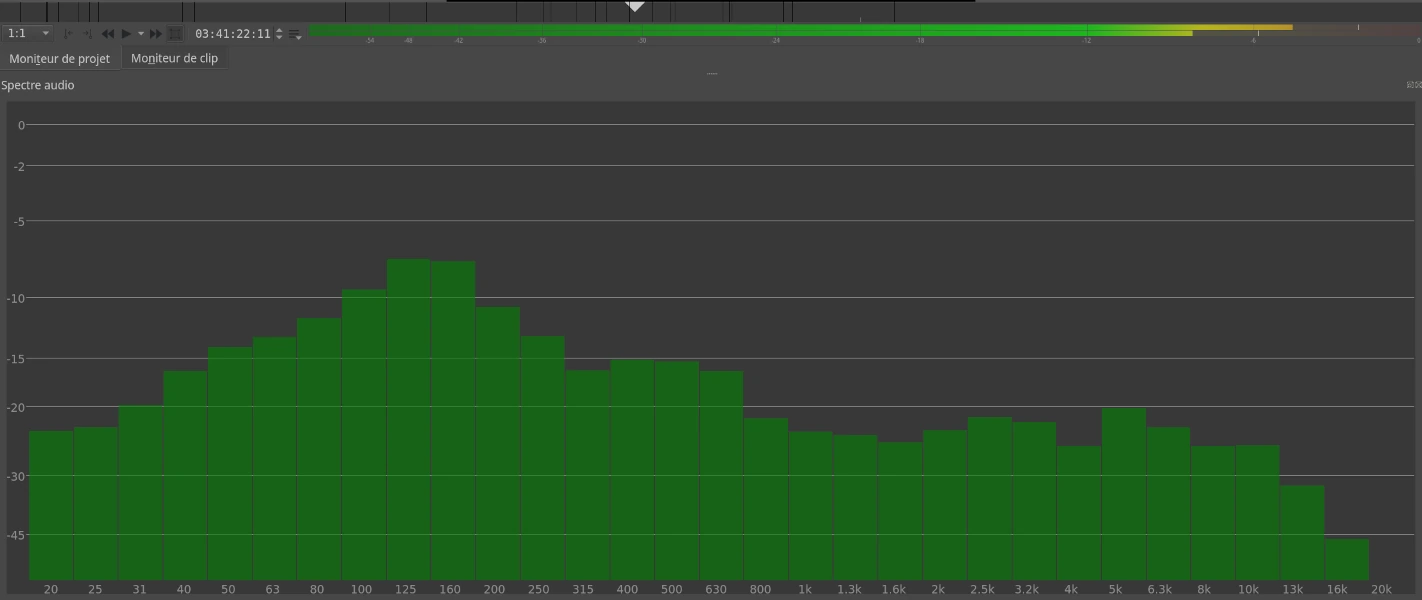This screenshot has height=600, width=1422.
Task: Close the Spectre audio panel
Action: click(1417, 85)
